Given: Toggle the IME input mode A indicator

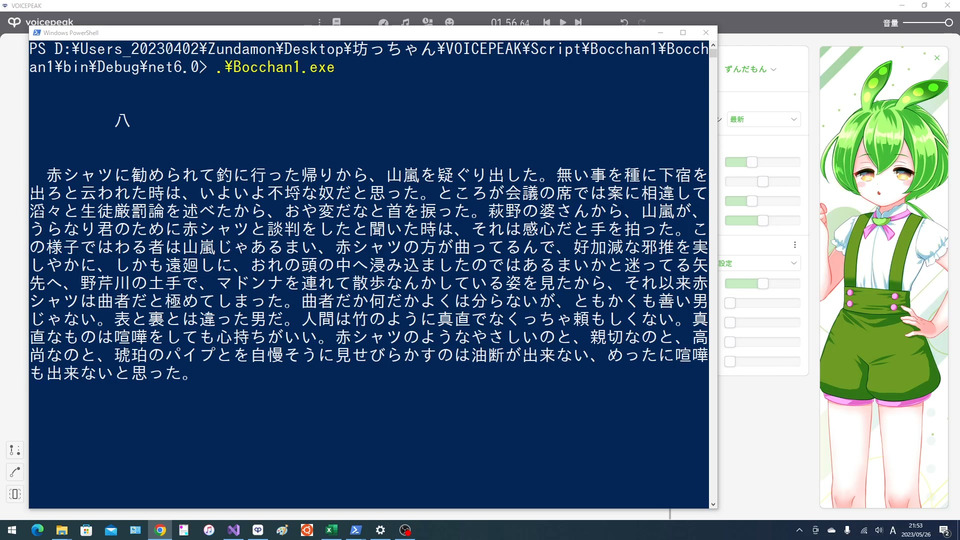Looking at the screenshot, I should [x=893, y=530].
